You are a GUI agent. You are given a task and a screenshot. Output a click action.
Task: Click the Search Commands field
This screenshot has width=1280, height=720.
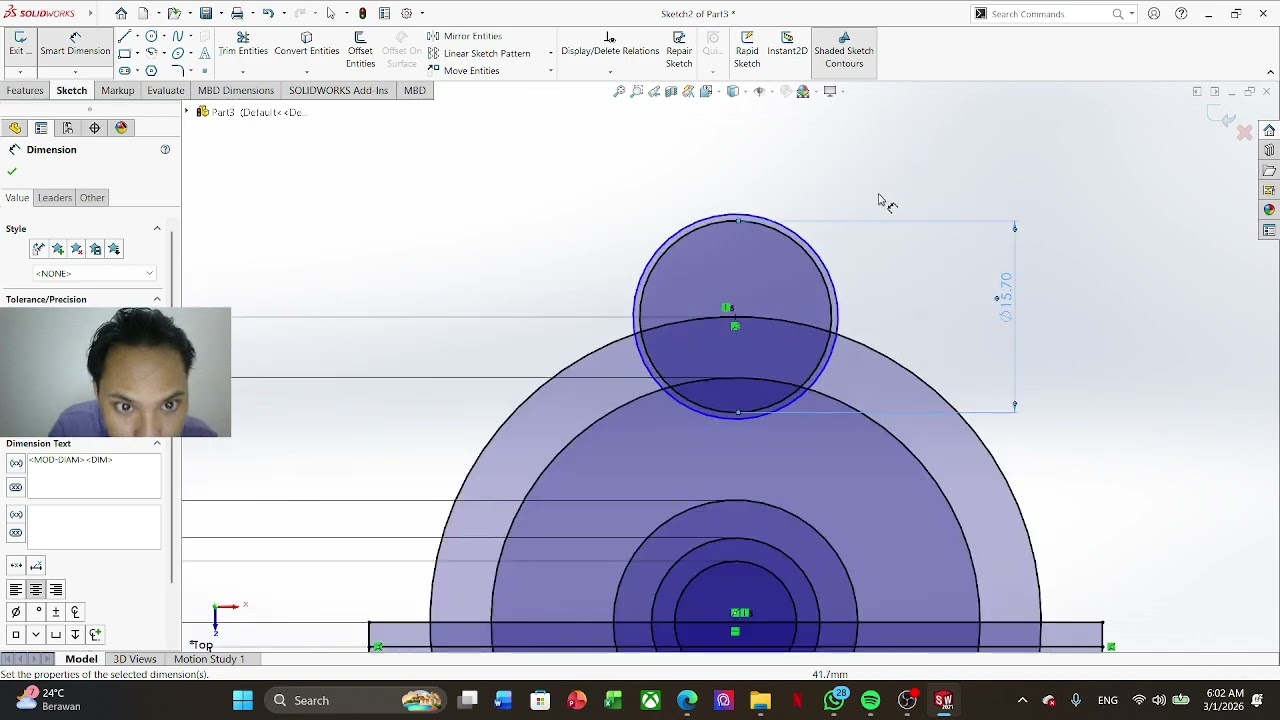click(1052, 14)
